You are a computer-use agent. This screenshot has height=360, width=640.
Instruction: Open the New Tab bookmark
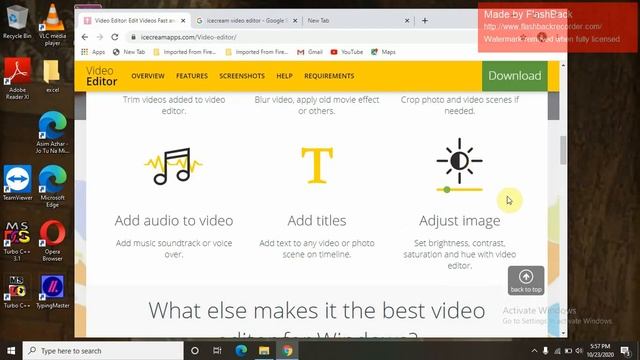129,52
